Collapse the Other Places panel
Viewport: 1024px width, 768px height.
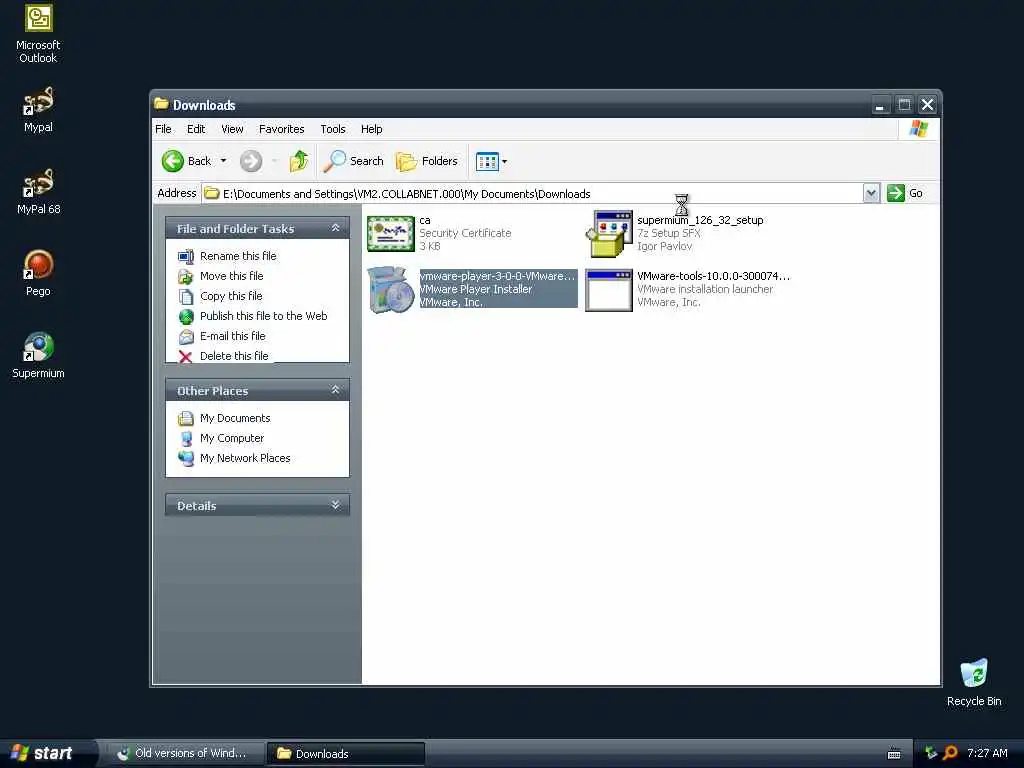[x=336, y=390]
